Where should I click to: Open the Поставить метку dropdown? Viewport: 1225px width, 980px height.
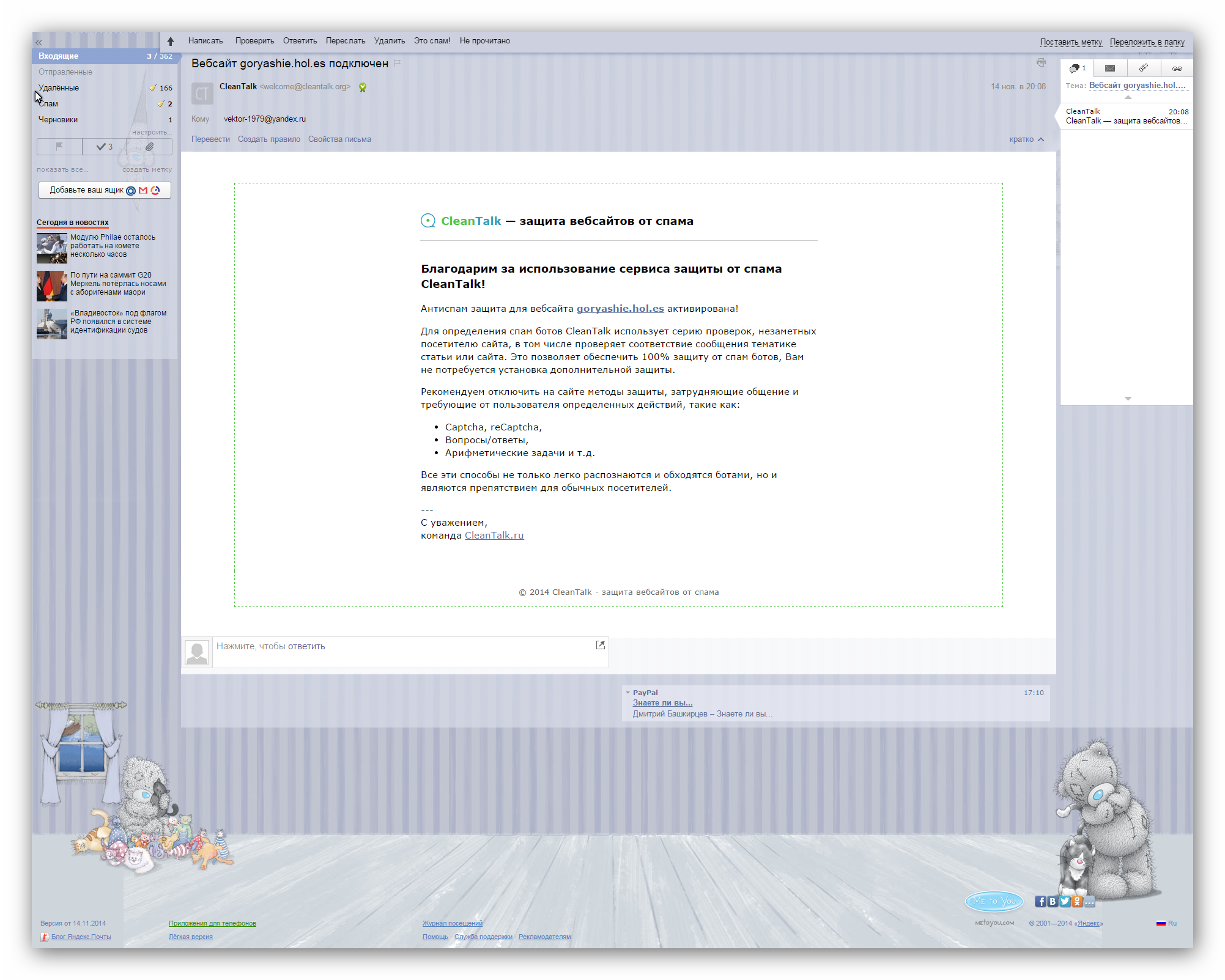pos(1071,42)
